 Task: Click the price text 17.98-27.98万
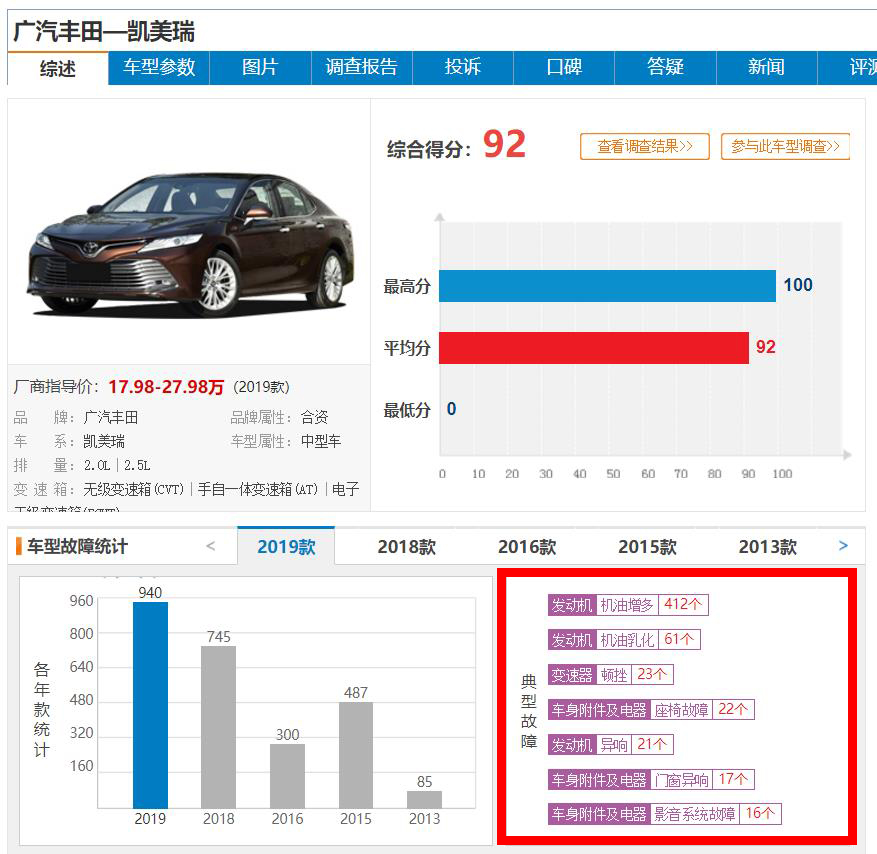(x=166, y=386)
